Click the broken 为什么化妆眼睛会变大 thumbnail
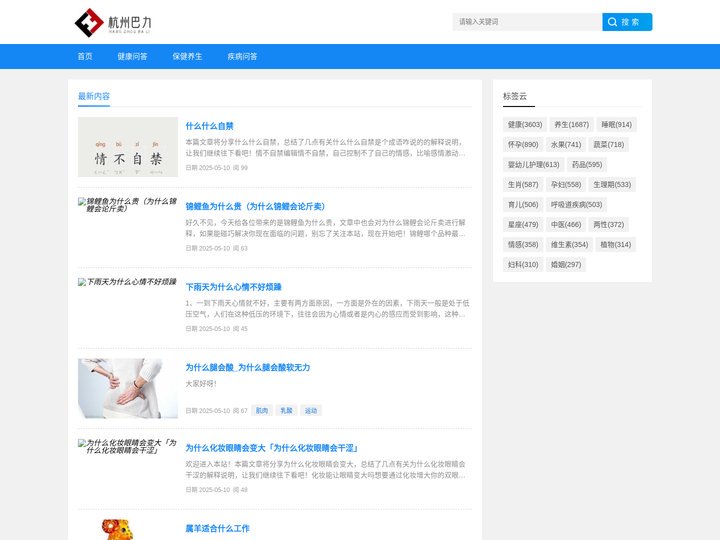Viewport: 720px width, 540px height. [128, 446]
